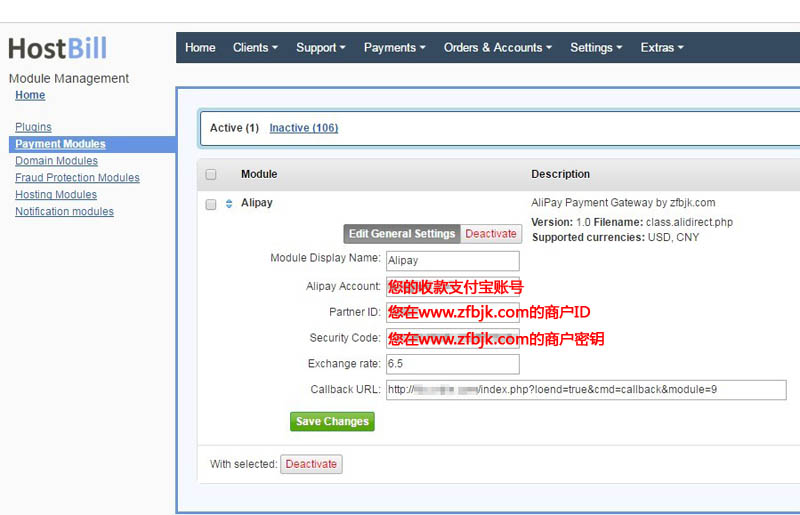The height and width of the screenshot is (515, 800).
Task: Open Home link under Module Management
Action: click(x=30, y=95)
